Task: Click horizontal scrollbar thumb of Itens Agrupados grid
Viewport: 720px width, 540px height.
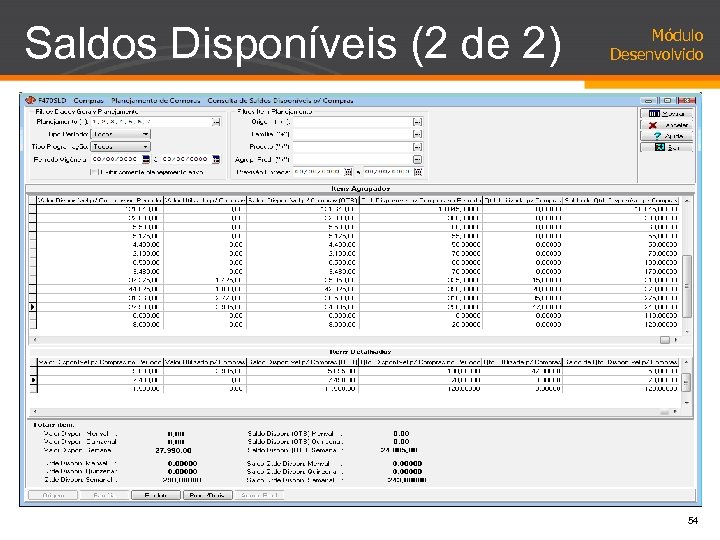Action: [x=664, y=340]
